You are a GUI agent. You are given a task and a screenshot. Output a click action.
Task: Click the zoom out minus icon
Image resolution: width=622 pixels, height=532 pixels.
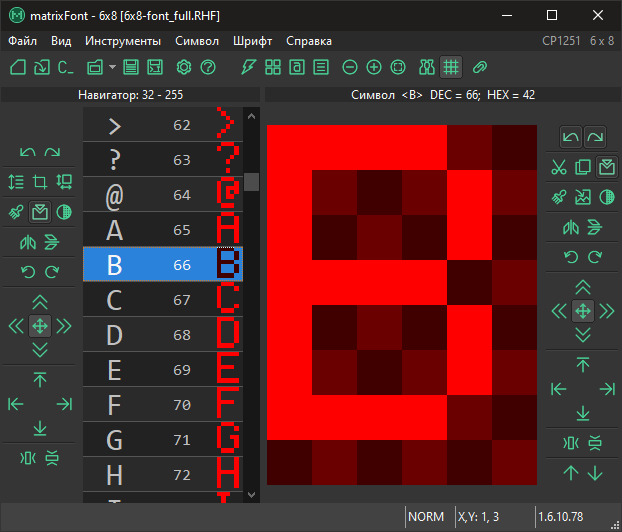point(350,67)
